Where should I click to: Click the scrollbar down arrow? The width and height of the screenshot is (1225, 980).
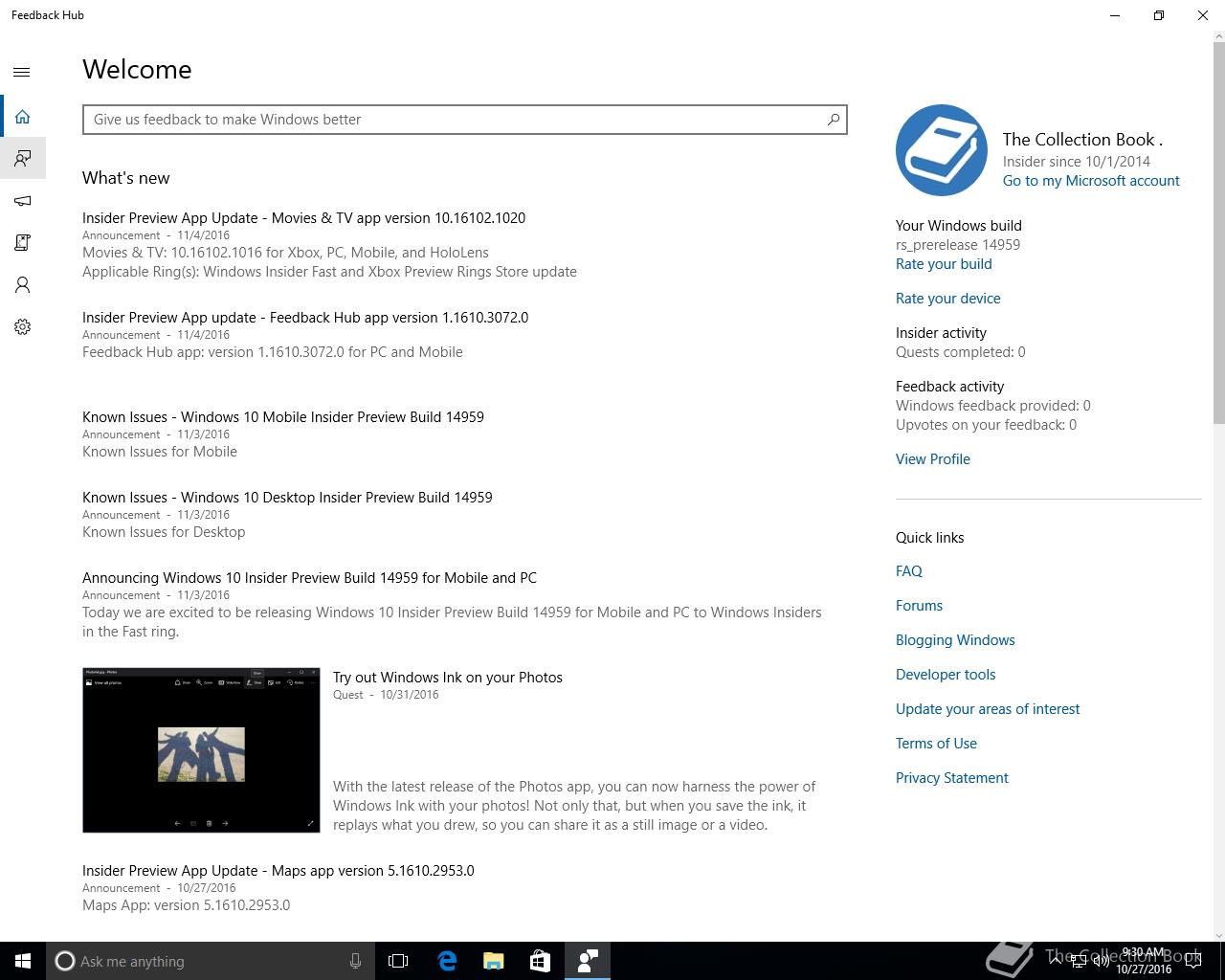coord(1218,935)
